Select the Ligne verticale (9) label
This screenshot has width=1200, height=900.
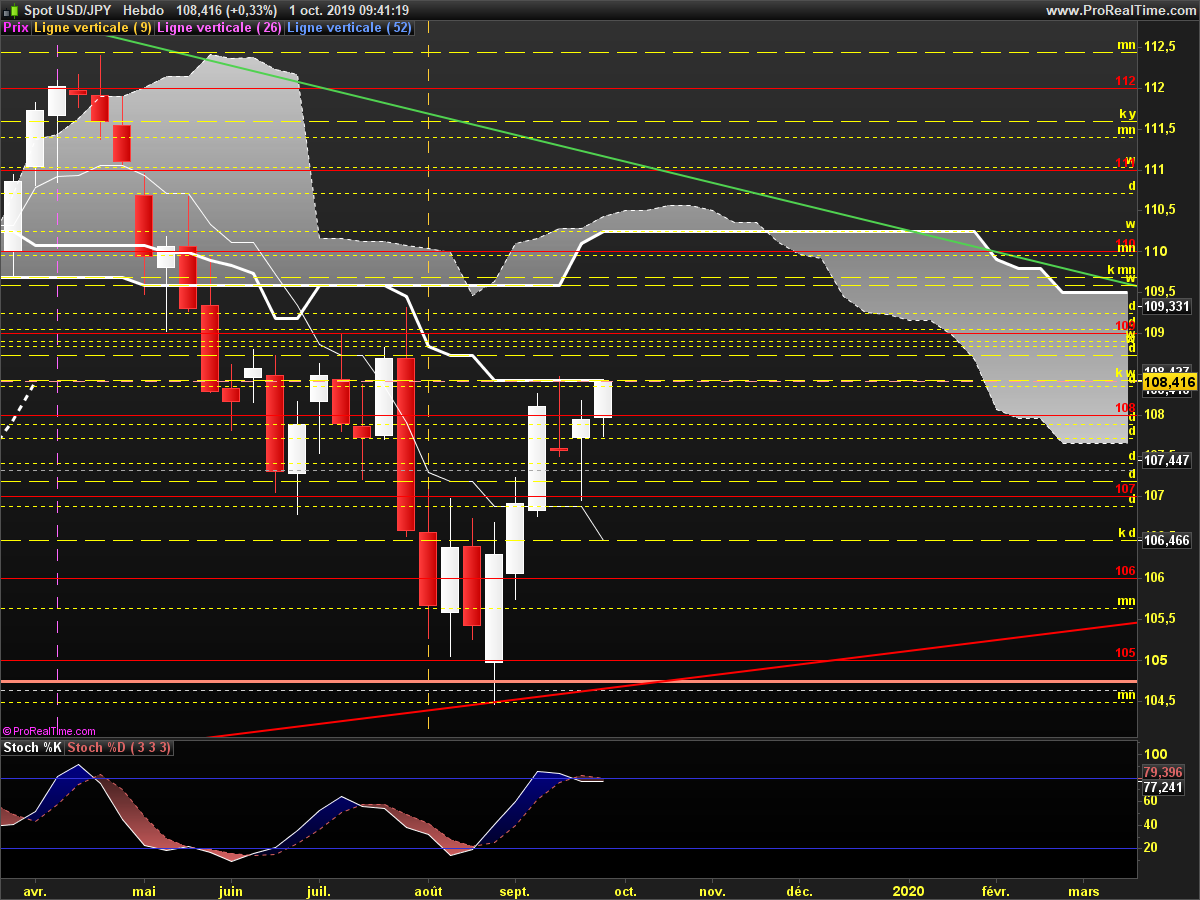(92, 28)
